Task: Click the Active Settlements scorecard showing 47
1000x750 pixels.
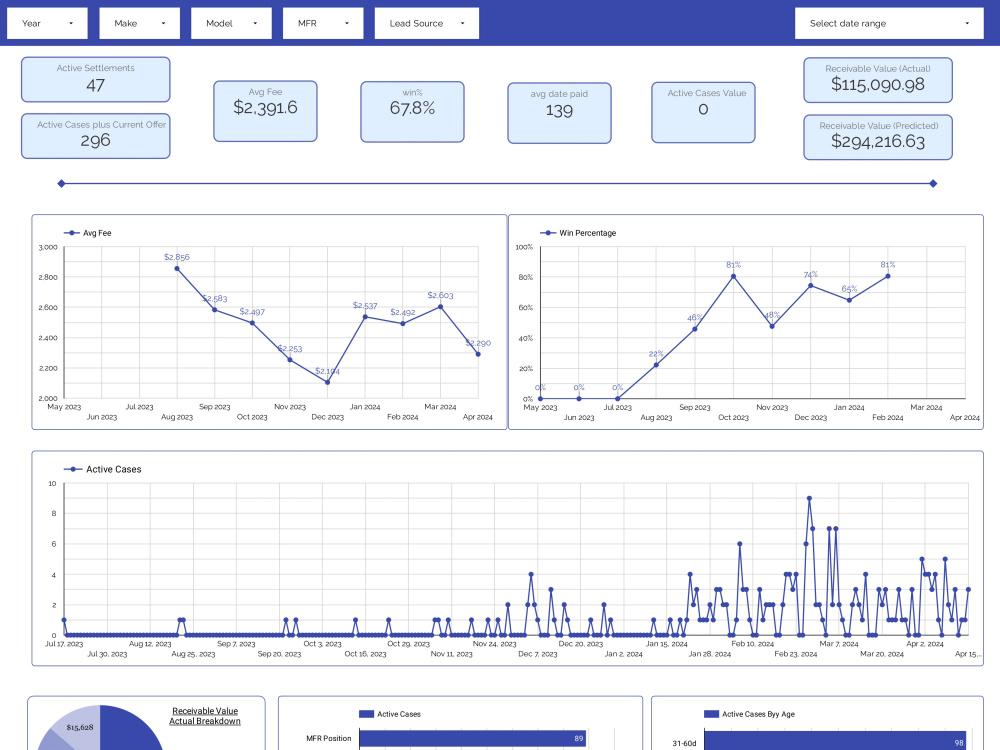Action: coord(96,80)
